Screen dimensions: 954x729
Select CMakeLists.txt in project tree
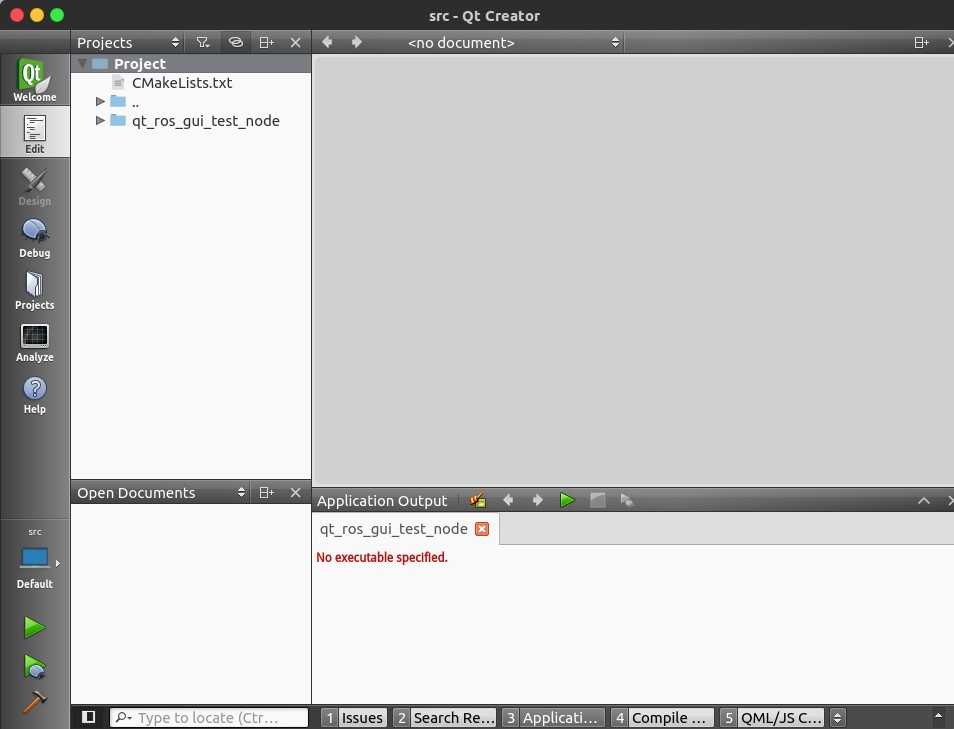pyautogui.click(x=182, y=83)
